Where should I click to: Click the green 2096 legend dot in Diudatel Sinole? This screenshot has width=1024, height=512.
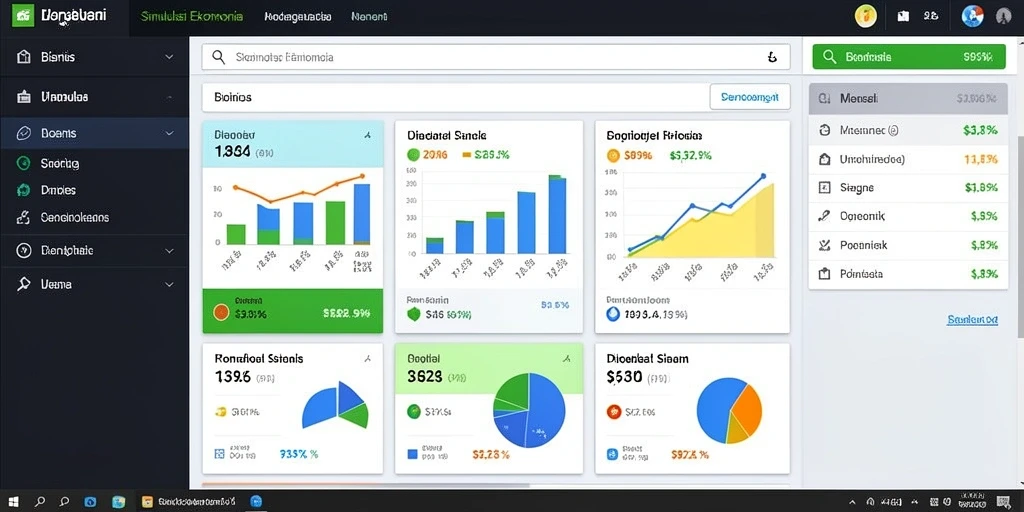coord(413,155)
